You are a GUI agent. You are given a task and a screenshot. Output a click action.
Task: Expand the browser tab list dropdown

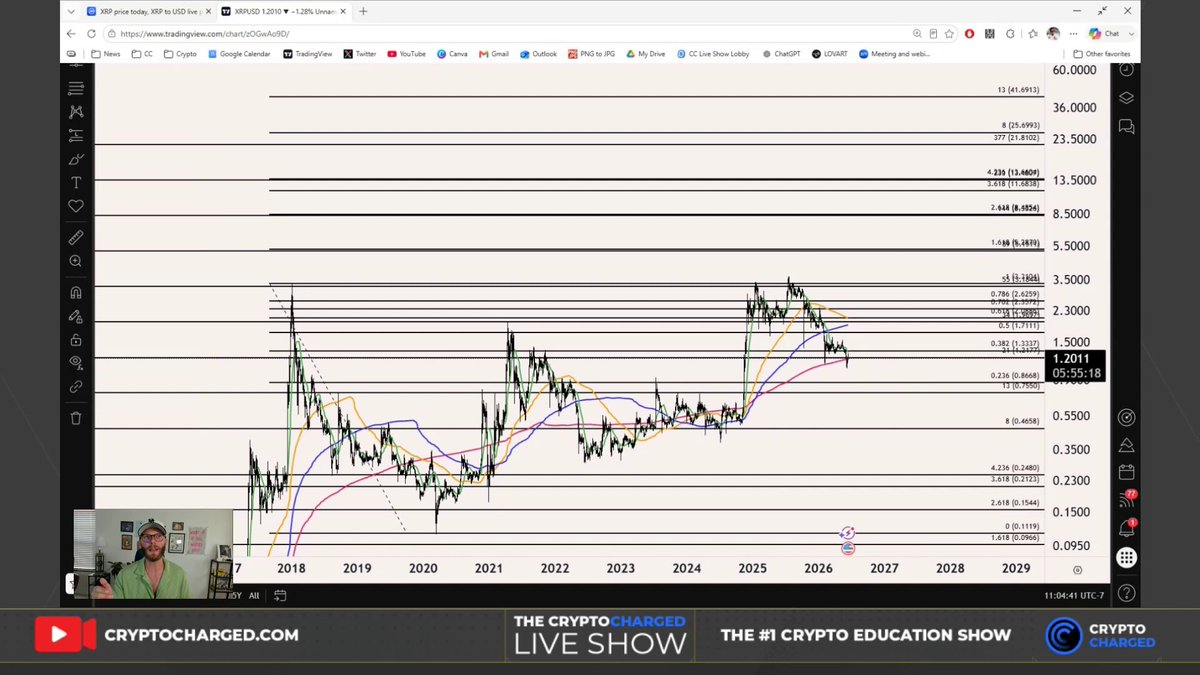(x=71, y=11)
